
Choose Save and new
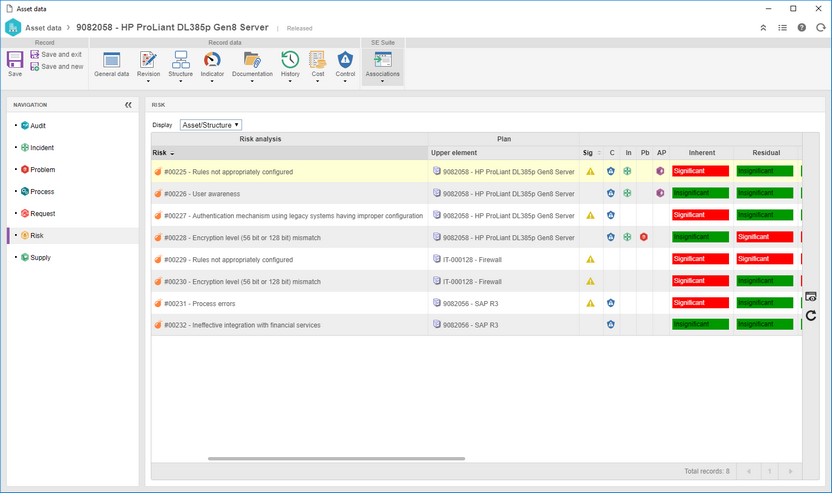(57, 66)
